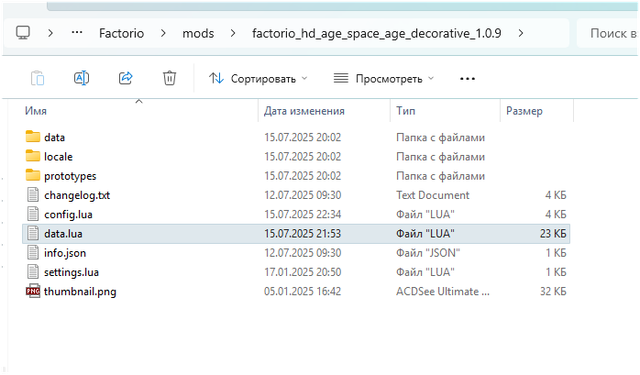
Task: Expand the chevron after Factorio
Action: click(163, 33)
